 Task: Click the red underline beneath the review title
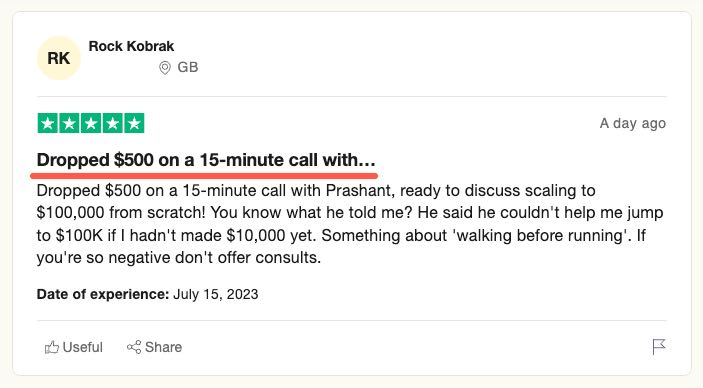[204, 175]
